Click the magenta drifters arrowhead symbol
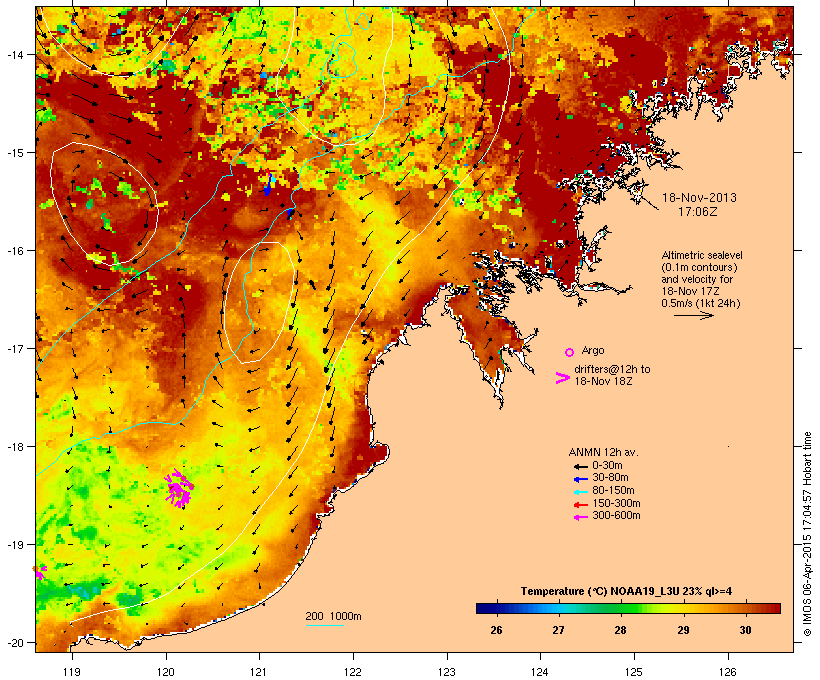This screenshot has height=680, width=820. (x=562, y=378)
